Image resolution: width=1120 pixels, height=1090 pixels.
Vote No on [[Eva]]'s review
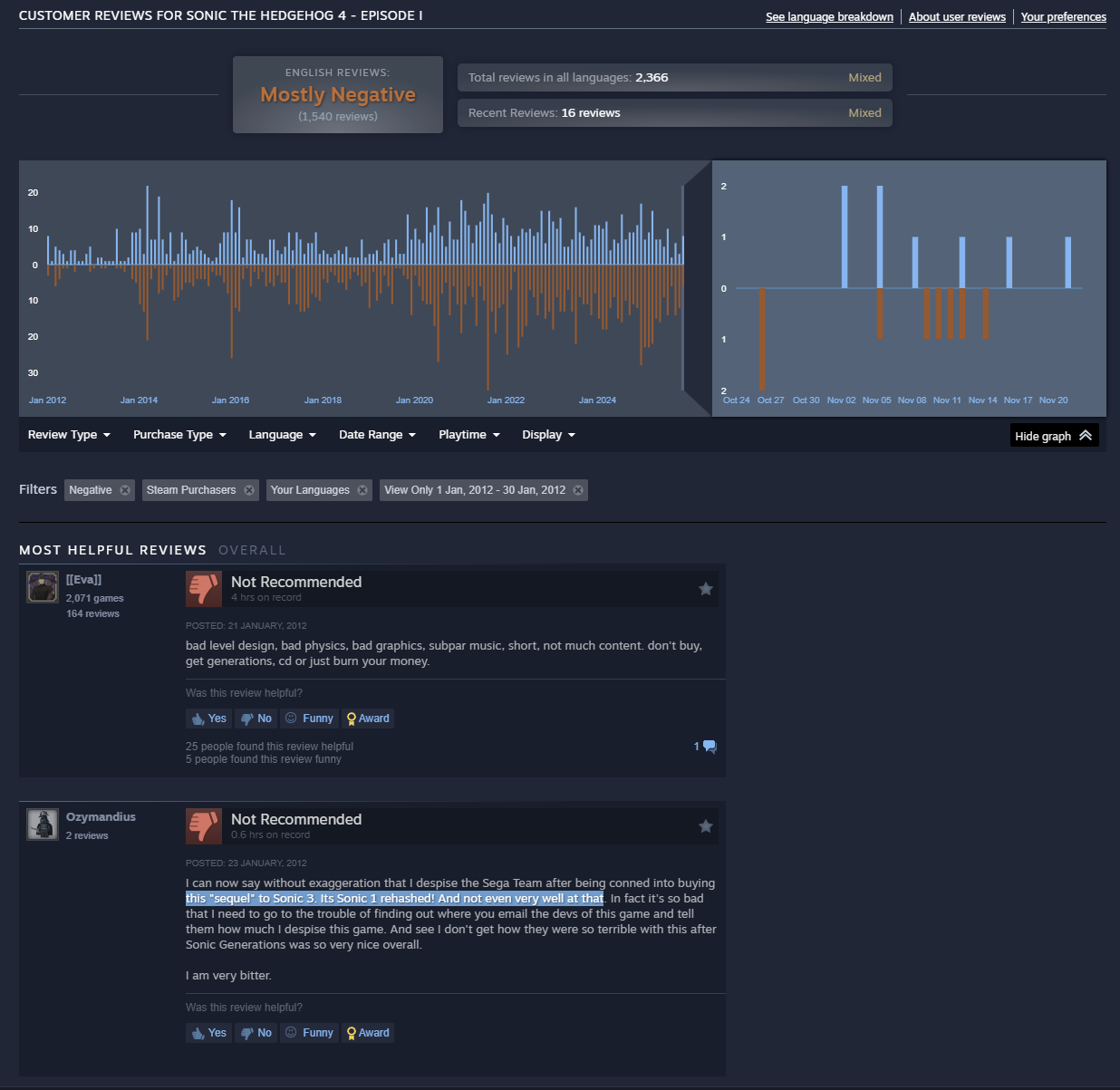coord(256,719)
